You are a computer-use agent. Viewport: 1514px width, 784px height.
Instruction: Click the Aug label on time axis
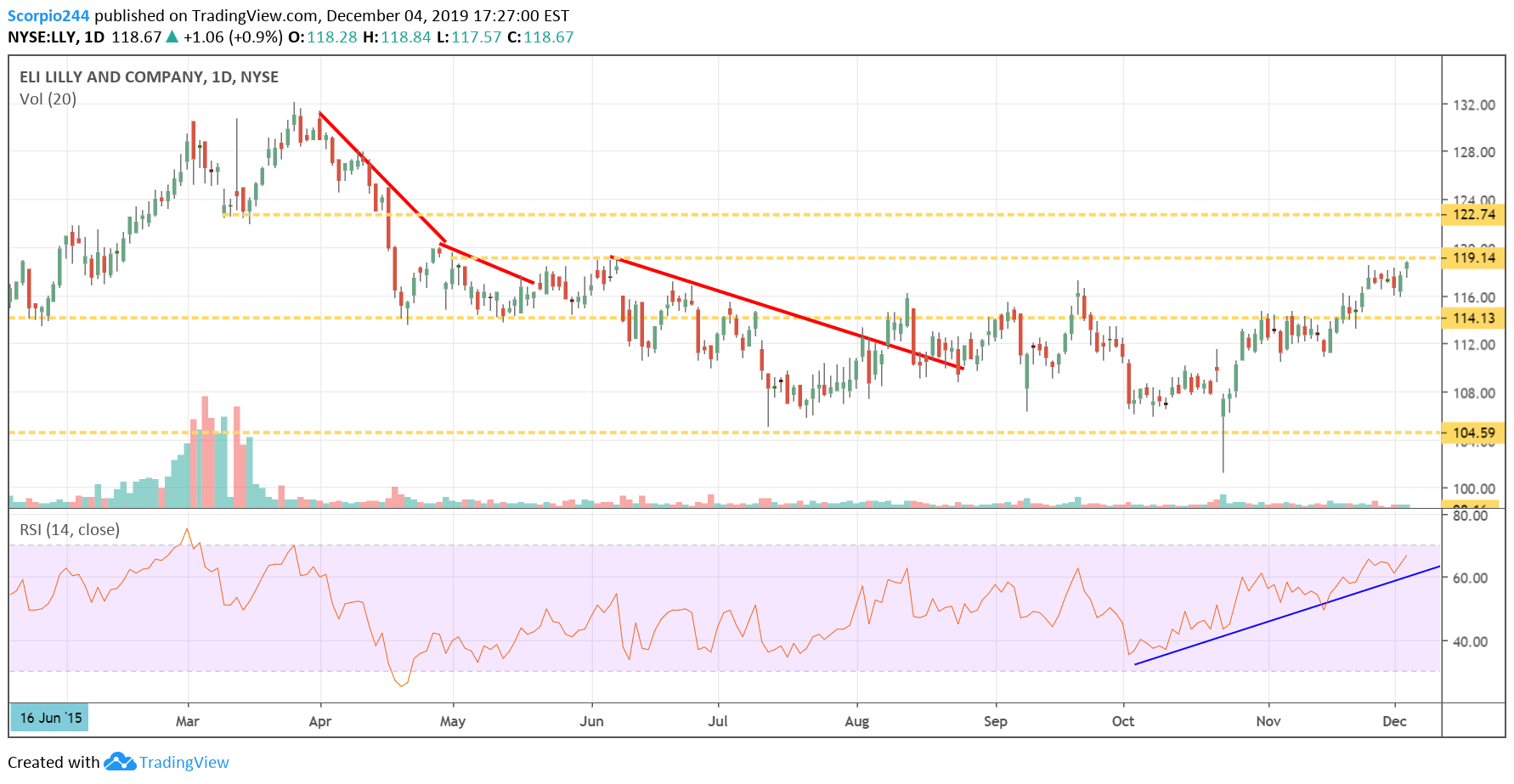click(x=857, y=721)
